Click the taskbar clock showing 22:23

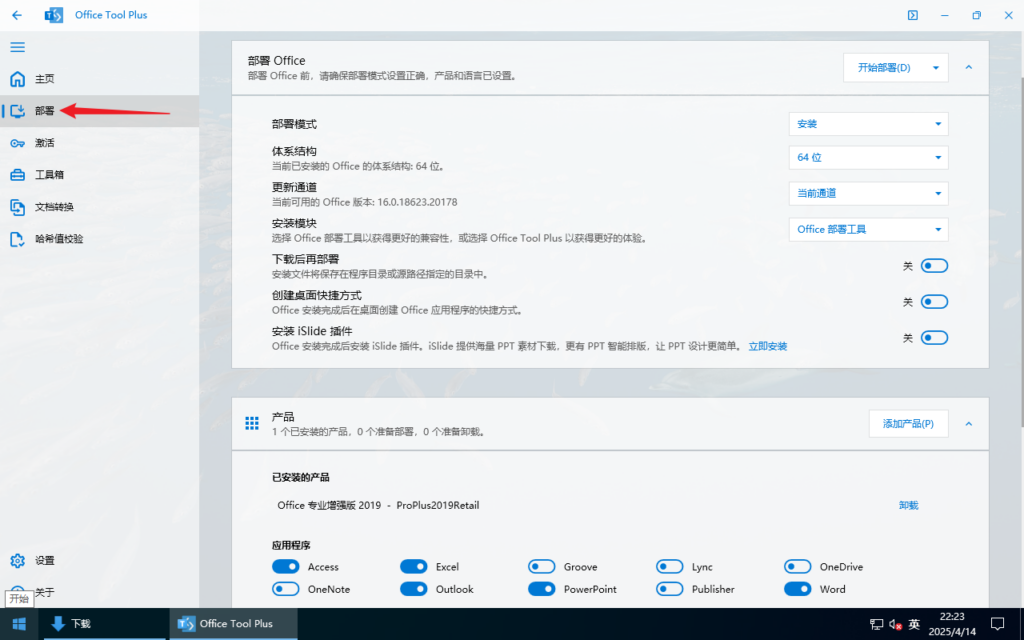[x=952, y=624]
